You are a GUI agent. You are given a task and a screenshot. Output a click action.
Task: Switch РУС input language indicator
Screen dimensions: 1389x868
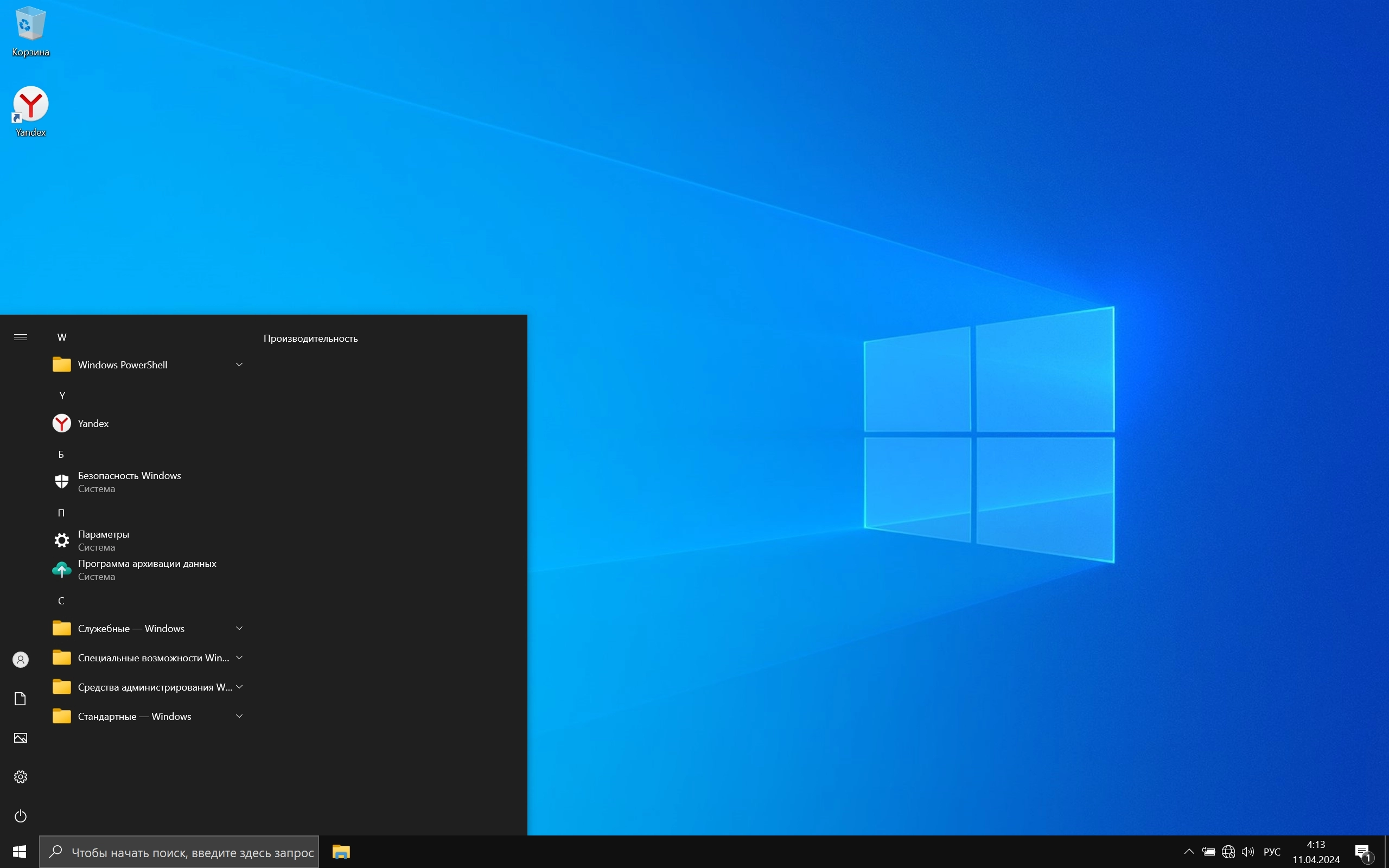1272,852
